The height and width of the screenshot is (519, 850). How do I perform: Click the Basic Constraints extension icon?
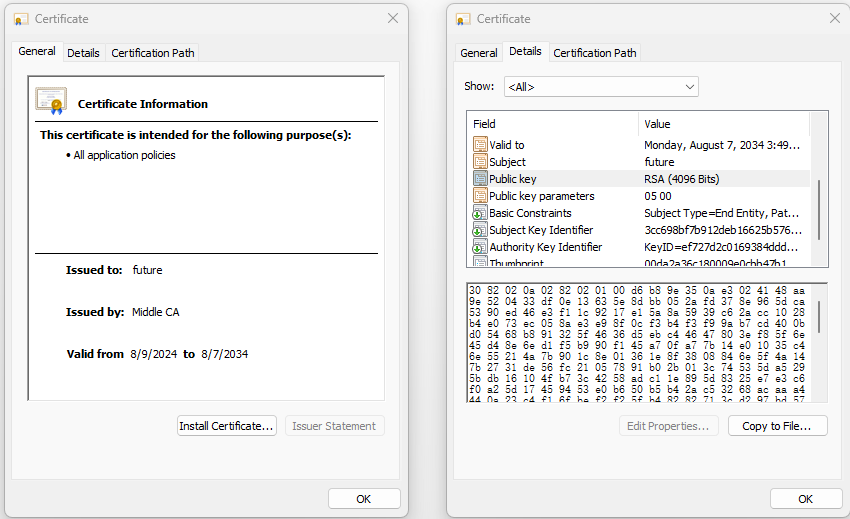480,213
